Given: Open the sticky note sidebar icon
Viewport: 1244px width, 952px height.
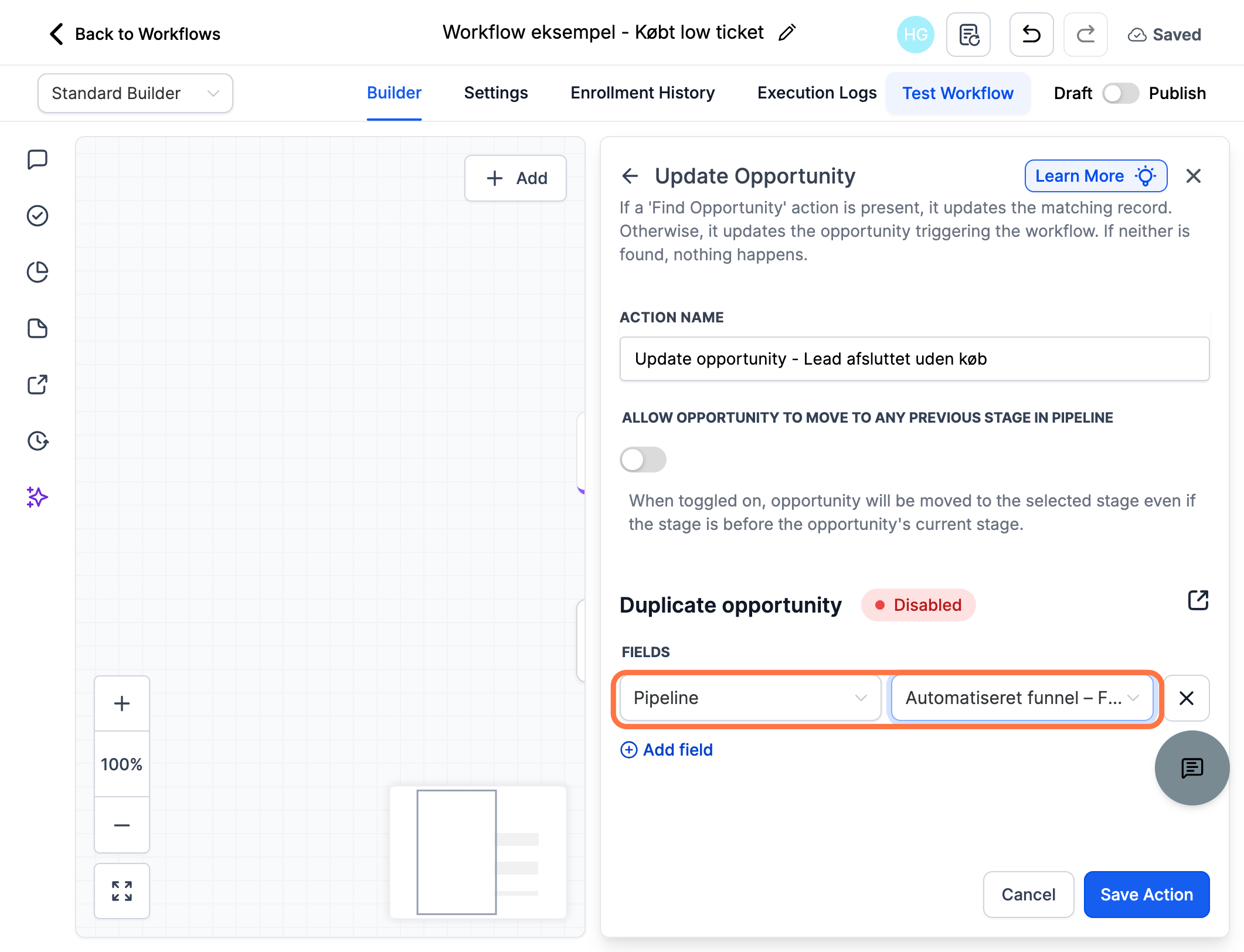Looking at the screenshot, I should [x=38, y=328].
